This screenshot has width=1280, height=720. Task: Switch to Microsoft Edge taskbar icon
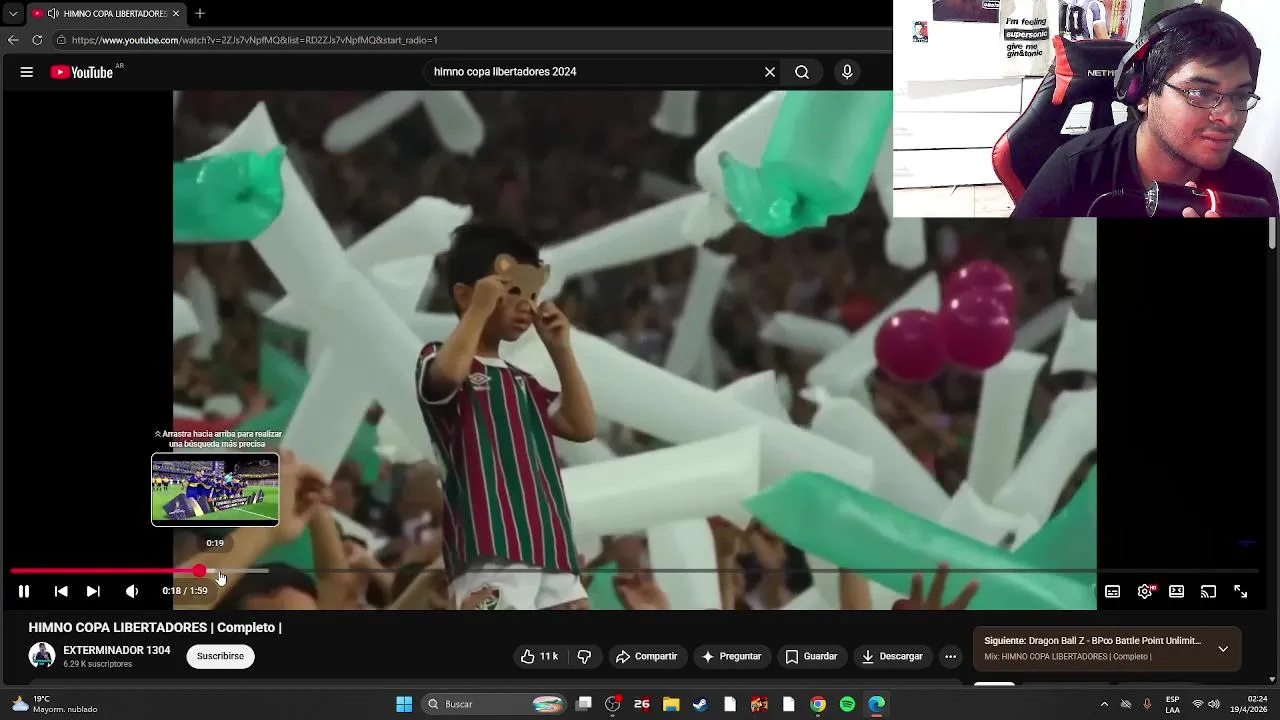(x=876, y=704)
